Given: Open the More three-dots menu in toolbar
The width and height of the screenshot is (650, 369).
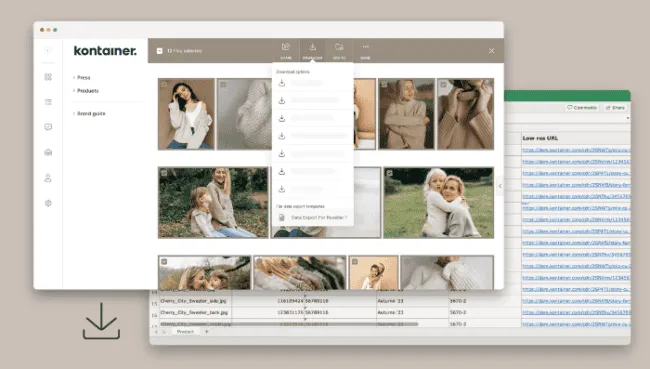Looking at the screenshot, I should (365, 47).
